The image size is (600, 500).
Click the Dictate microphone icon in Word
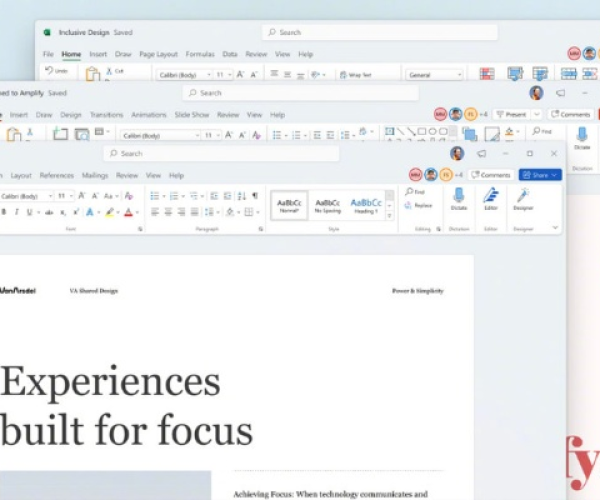(458, 196)
